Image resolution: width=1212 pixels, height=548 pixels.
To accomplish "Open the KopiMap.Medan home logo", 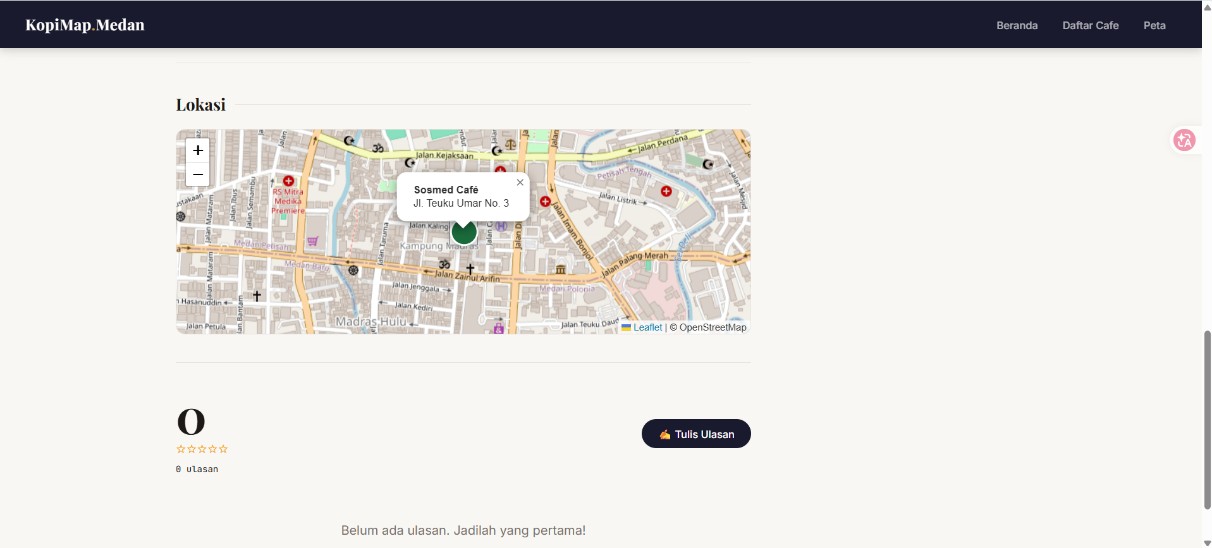I will click(x=85, y=25).
